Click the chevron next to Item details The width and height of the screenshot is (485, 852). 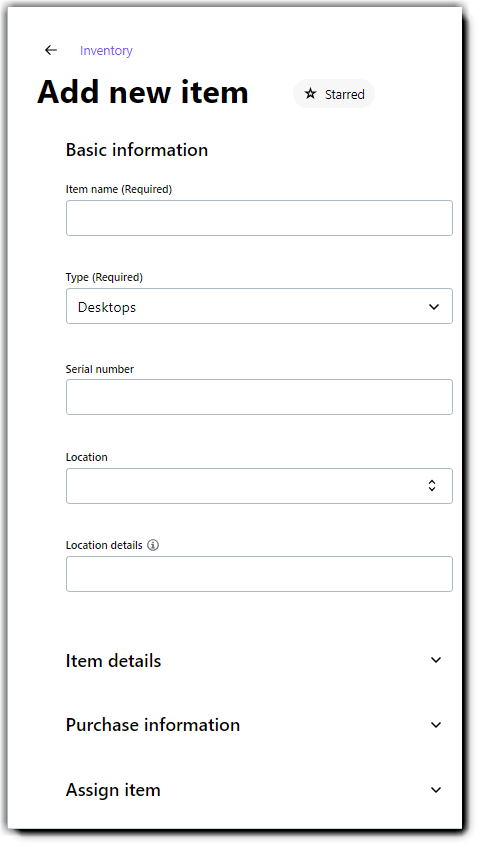click(436, 660)
